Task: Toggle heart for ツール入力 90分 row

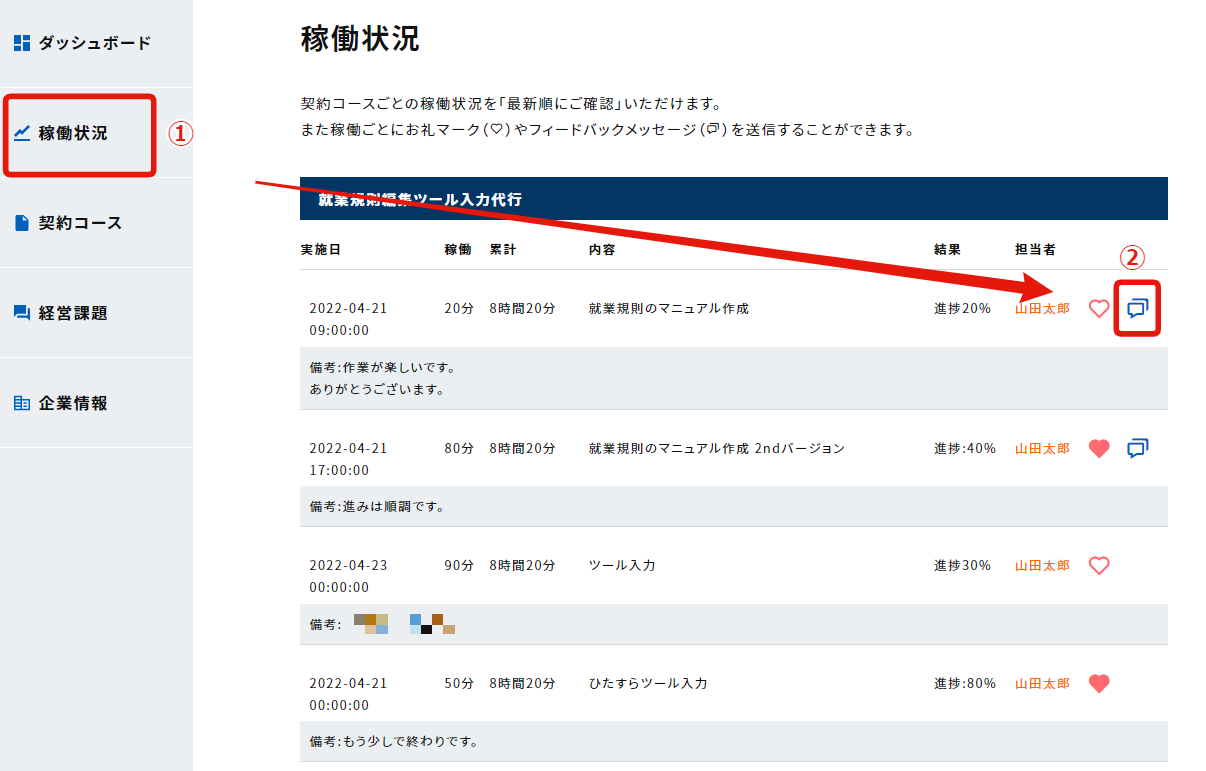Action: (x=1099, y=566)
